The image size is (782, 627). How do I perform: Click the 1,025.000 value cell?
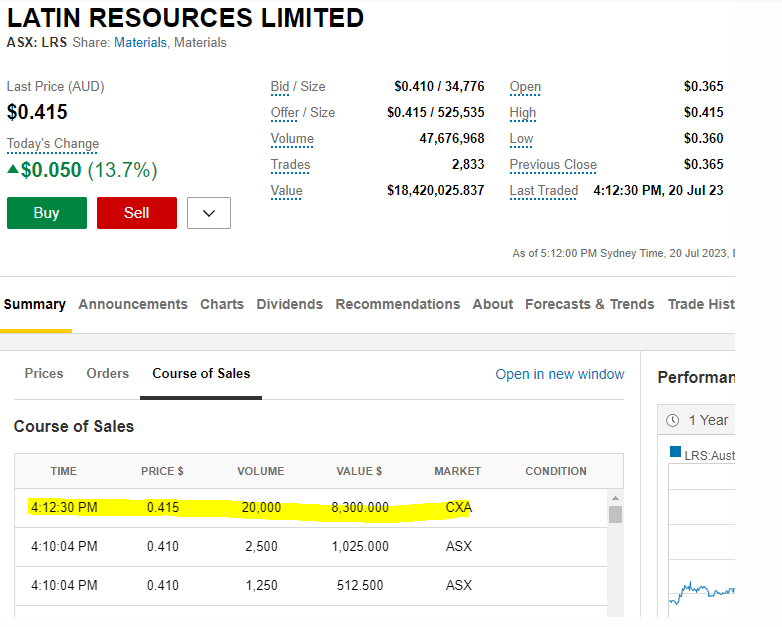pyautogui.click(x=360, y=547)
